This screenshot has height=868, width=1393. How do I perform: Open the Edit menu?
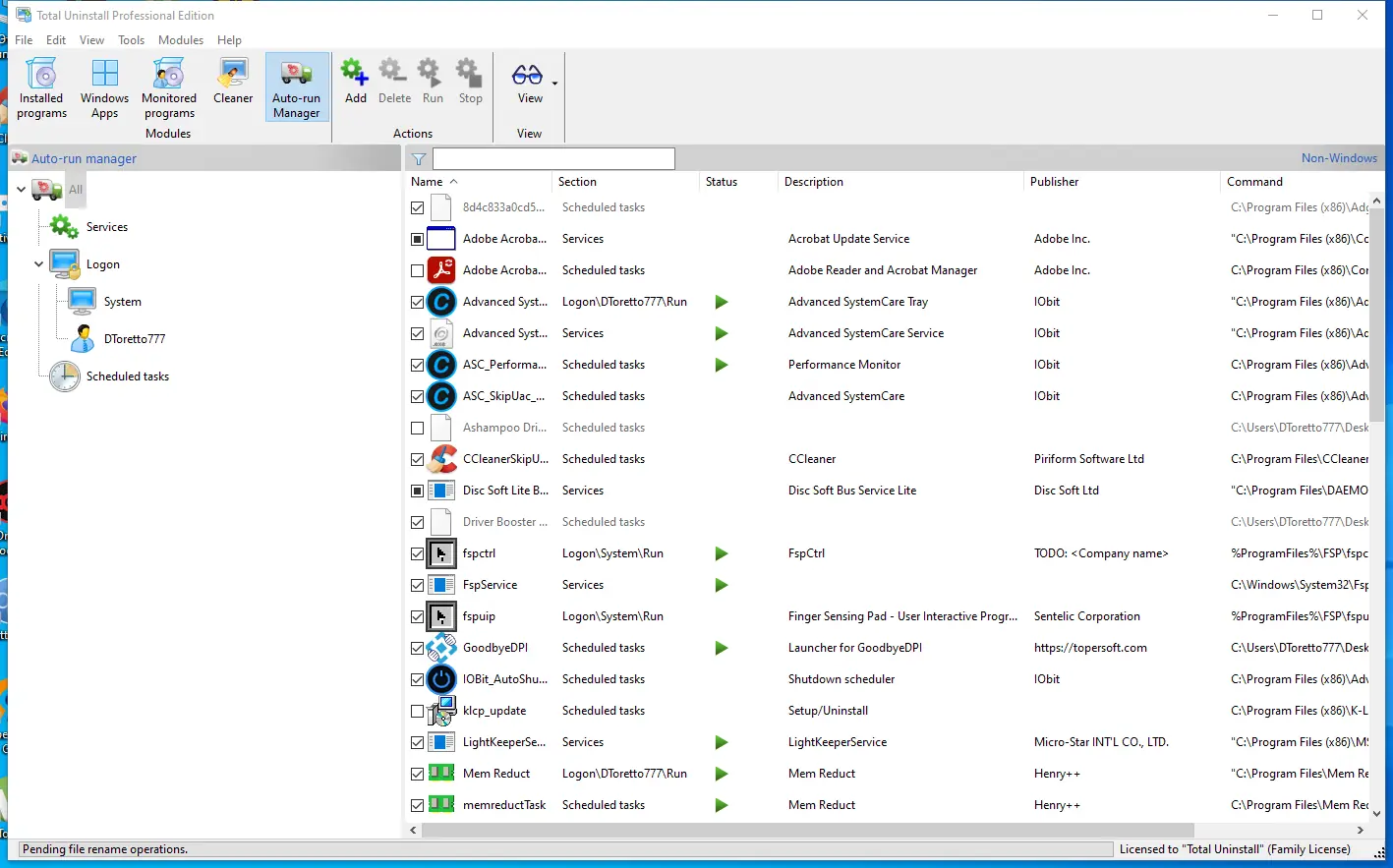coord(56,40)
